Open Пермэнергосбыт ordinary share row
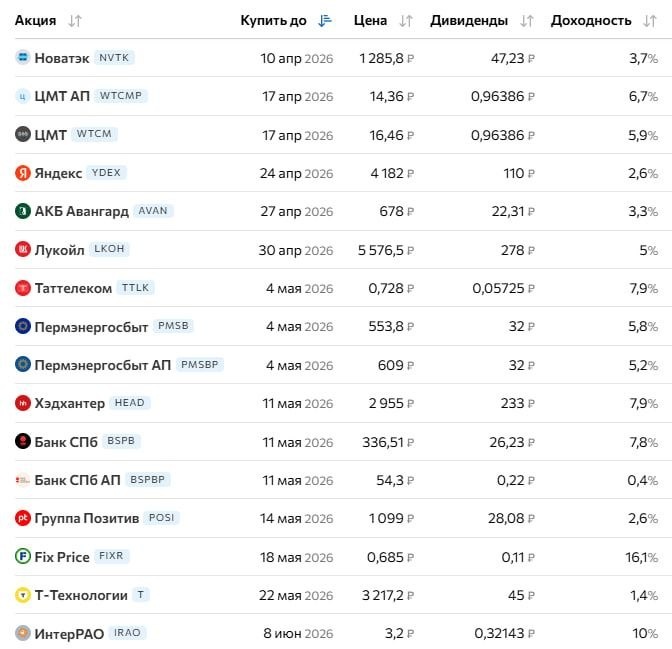 91,326
